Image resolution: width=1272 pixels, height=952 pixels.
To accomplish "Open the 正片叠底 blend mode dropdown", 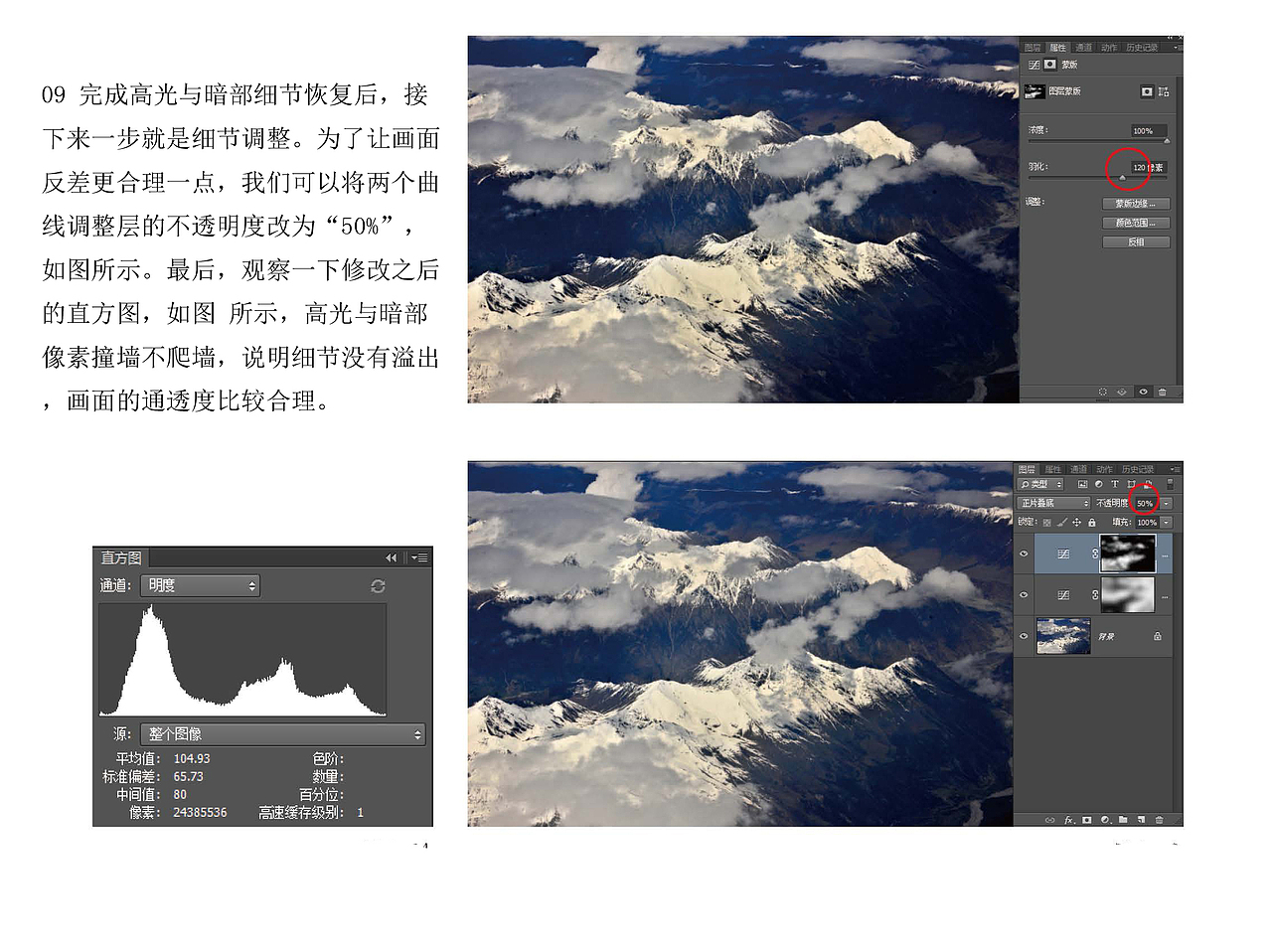I will coord(1053,503).
